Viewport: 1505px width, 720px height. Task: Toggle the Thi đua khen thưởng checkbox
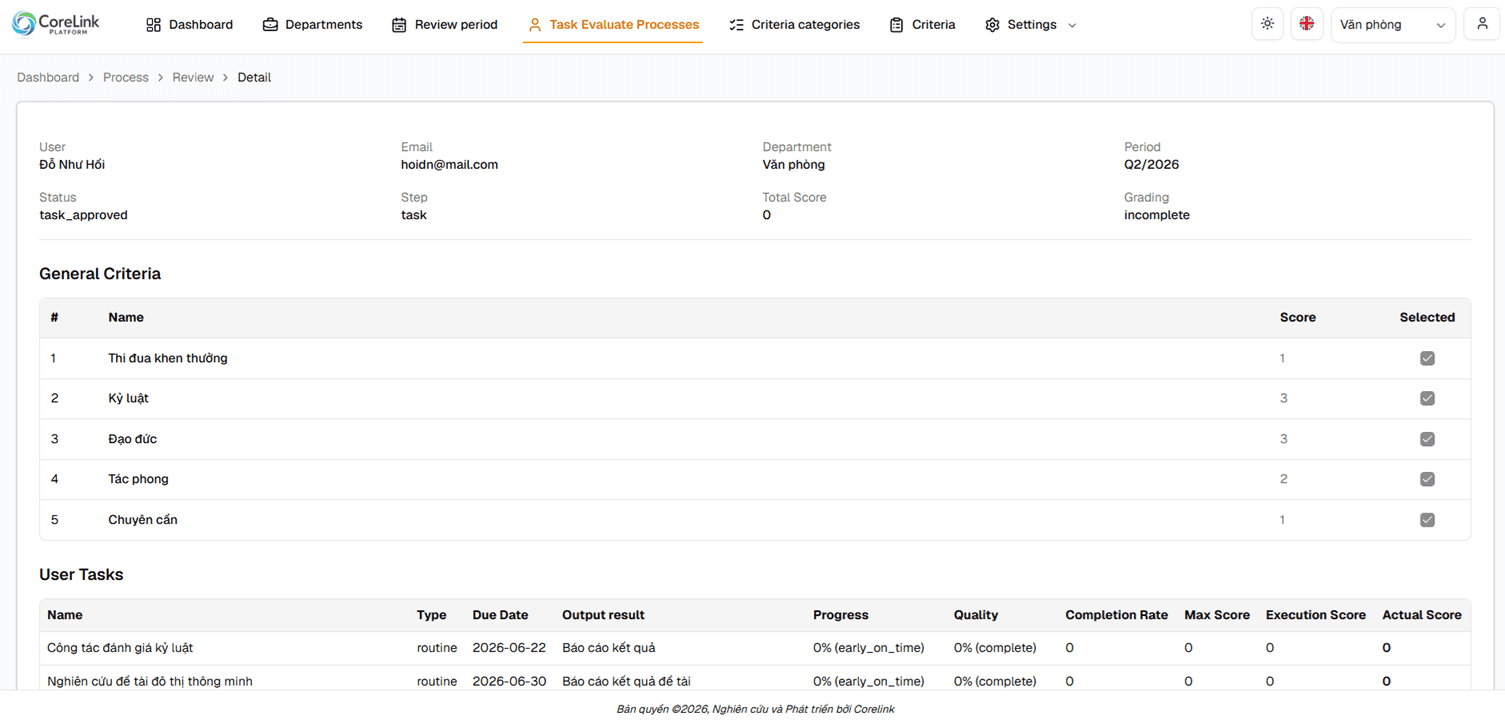pos(1427,358)
